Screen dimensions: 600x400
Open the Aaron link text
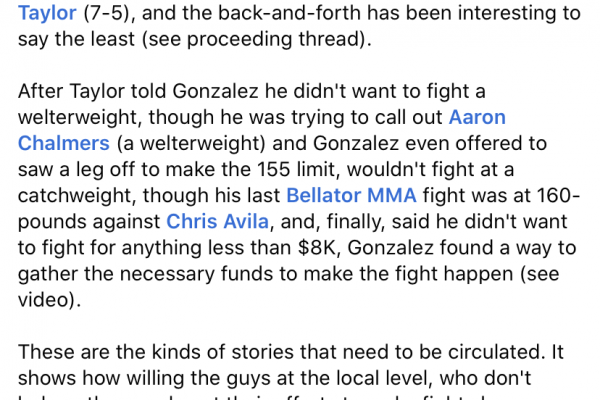(x=477, y=117)
